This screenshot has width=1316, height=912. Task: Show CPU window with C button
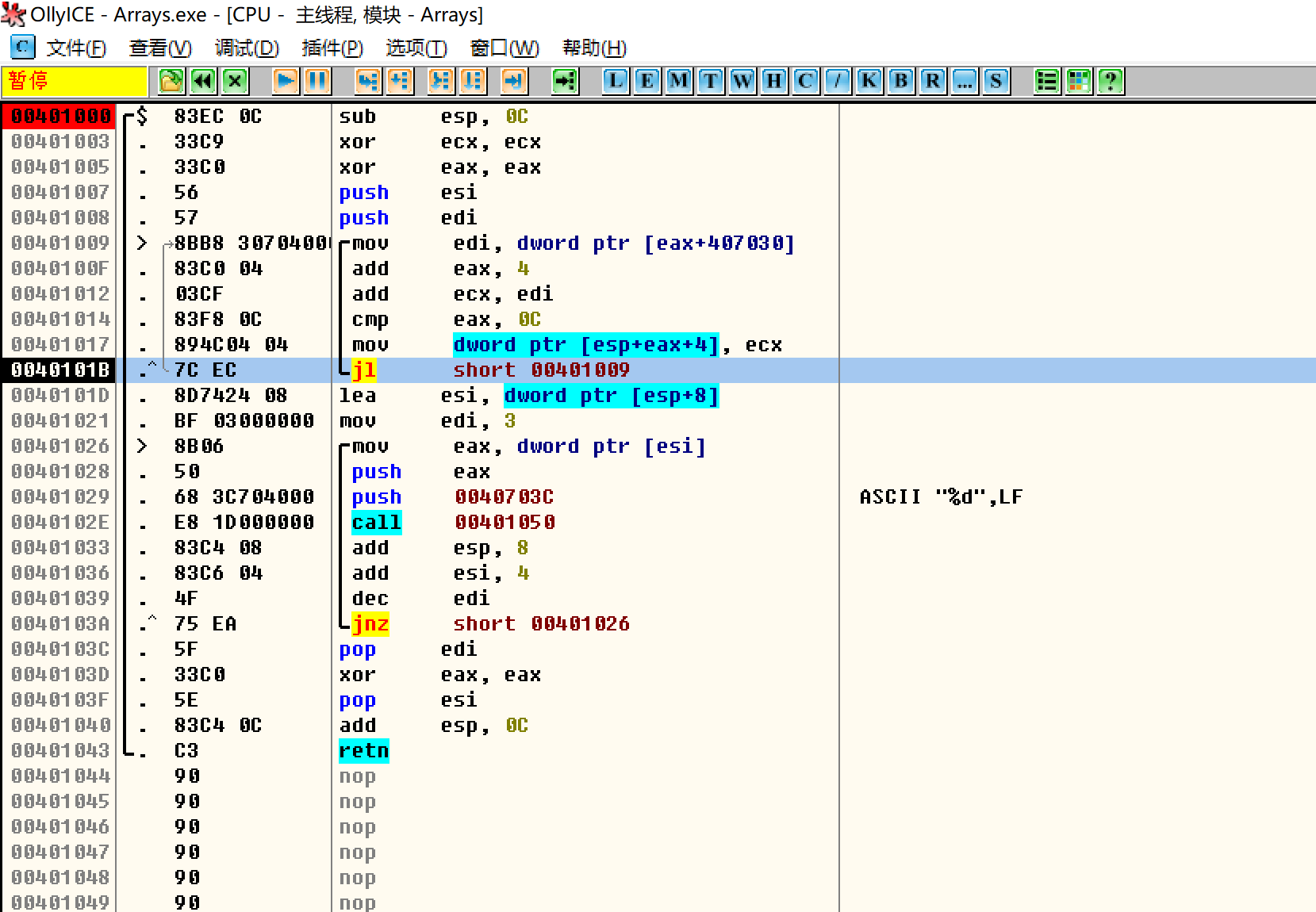coord(806,81)
